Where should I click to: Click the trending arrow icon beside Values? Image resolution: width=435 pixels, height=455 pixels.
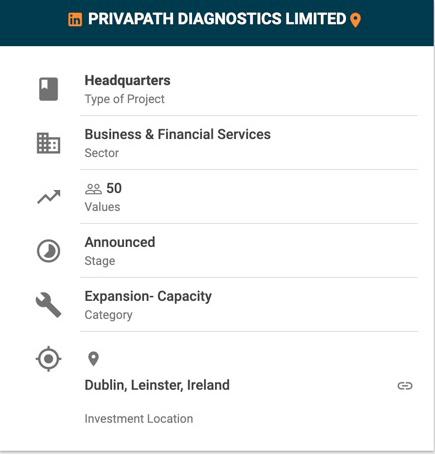point(49,197)
